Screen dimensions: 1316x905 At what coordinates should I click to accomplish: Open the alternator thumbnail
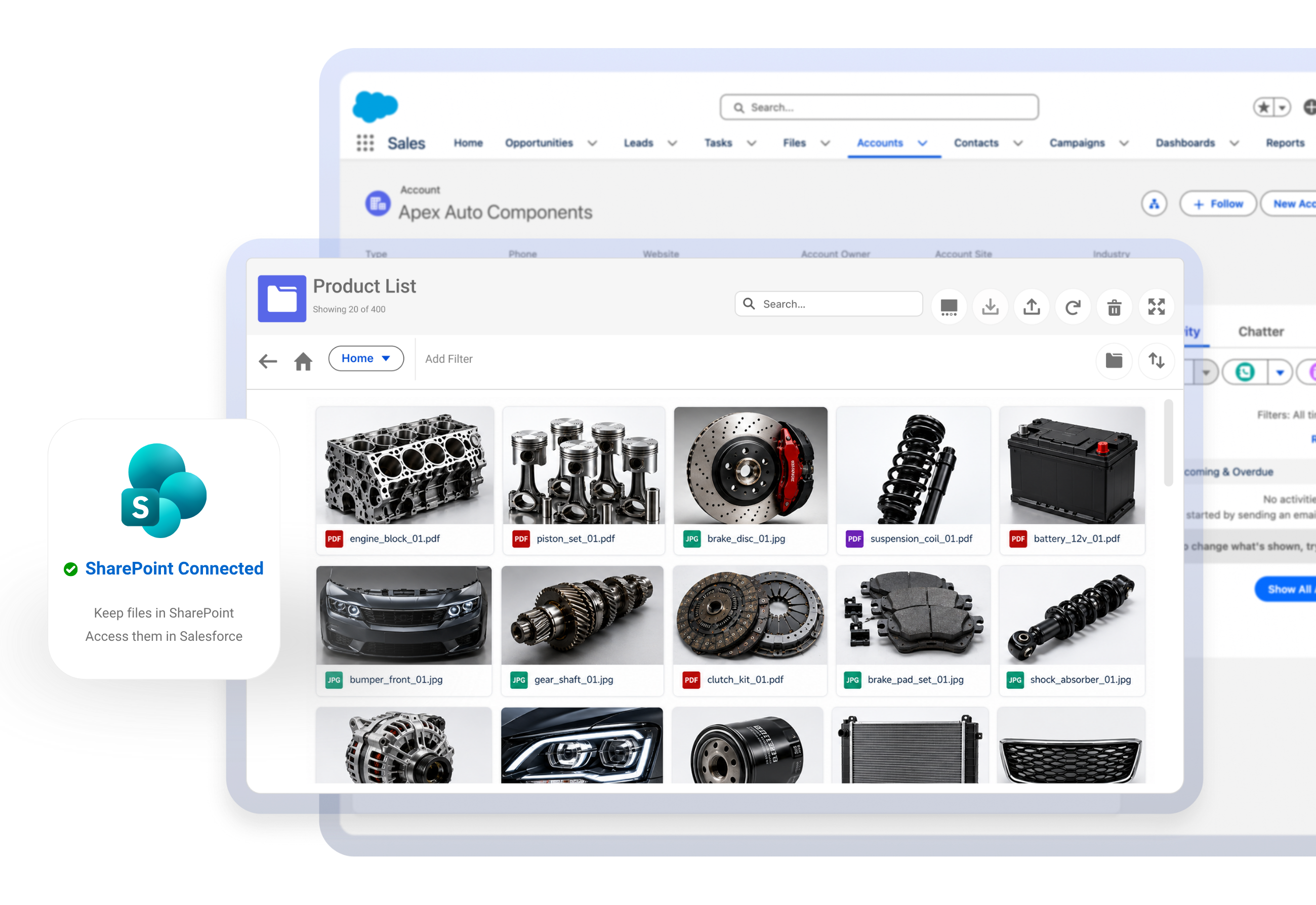point(404,745)
